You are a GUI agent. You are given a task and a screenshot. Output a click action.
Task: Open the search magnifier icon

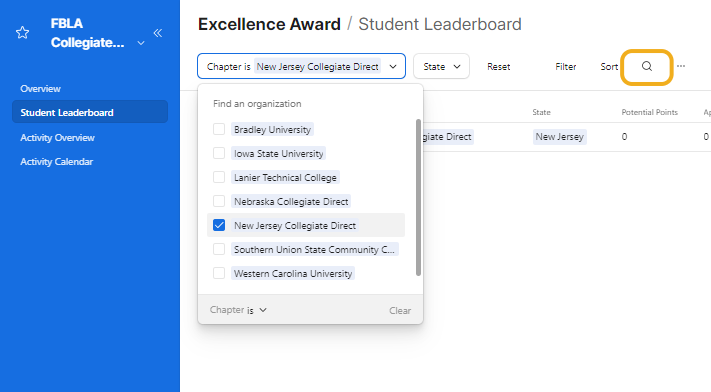[x=647, y=67]
